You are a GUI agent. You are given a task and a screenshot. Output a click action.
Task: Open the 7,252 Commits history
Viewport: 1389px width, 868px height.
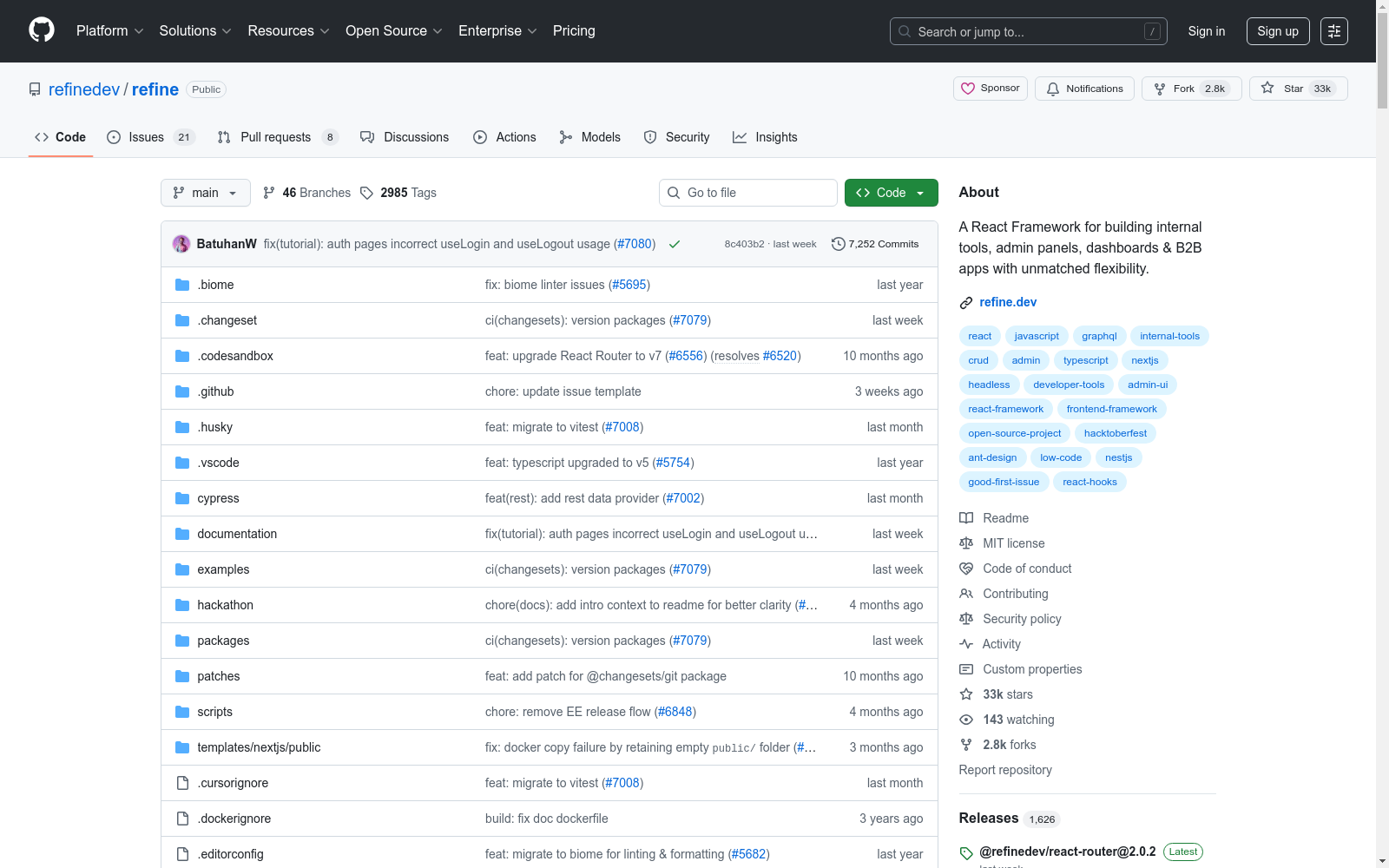coord(875,244)
